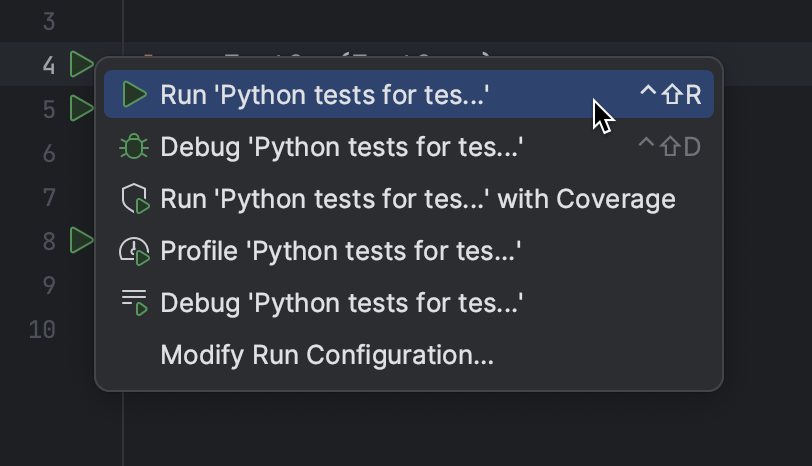Click line number 6 in the gutter
The width and height of the screenshot is (812, 466).
[49, 153]
